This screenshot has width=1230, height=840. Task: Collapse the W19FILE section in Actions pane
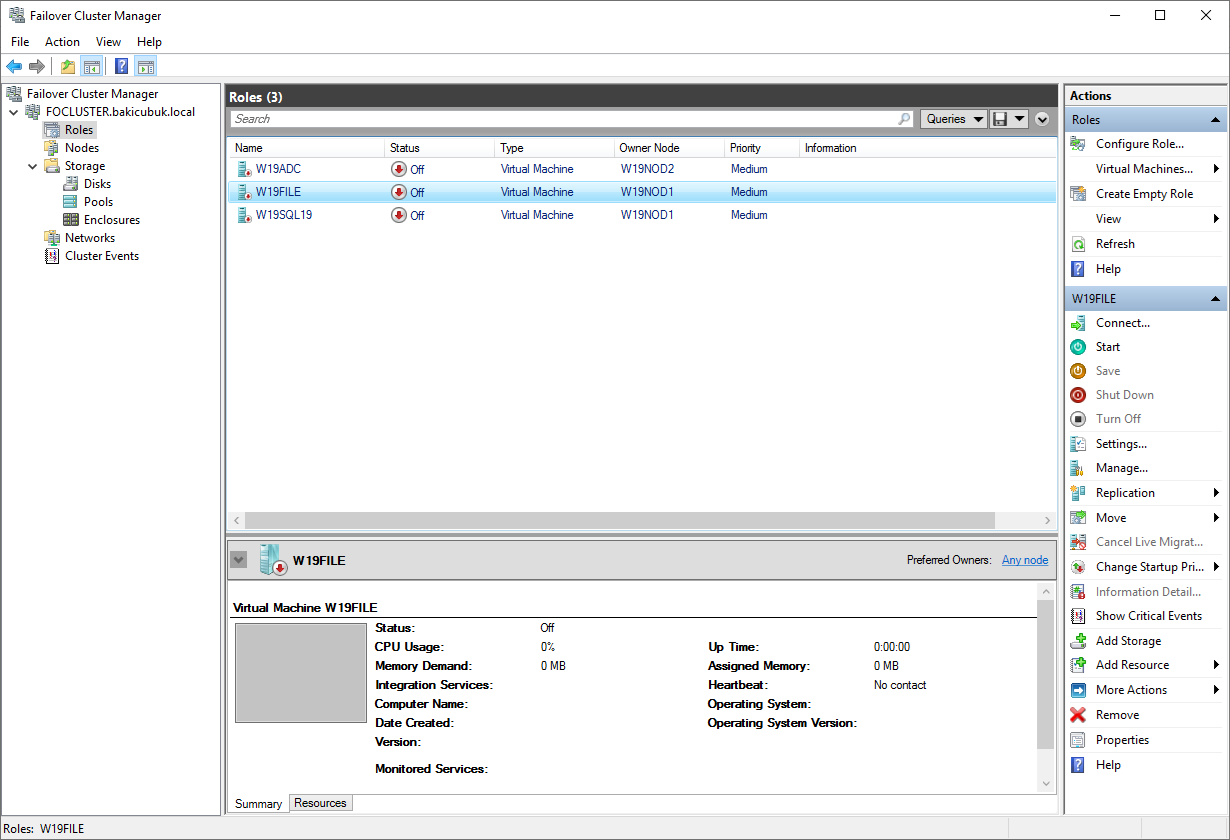(1216, 299)
